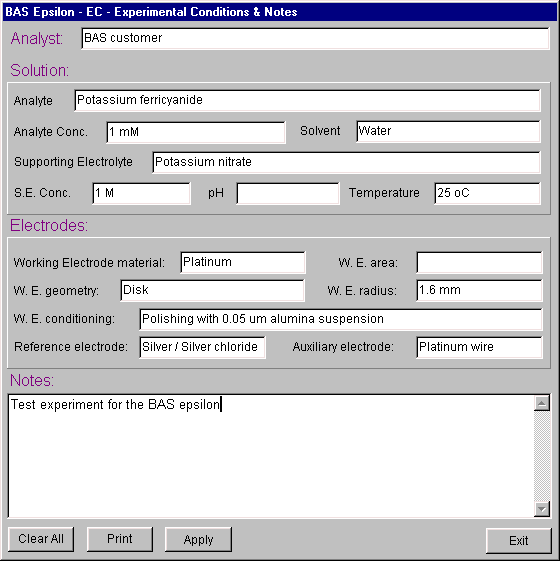This screenshot has width=560, height=561.
Task: Click the Solvent field showing Water
Action: [448, 131]
